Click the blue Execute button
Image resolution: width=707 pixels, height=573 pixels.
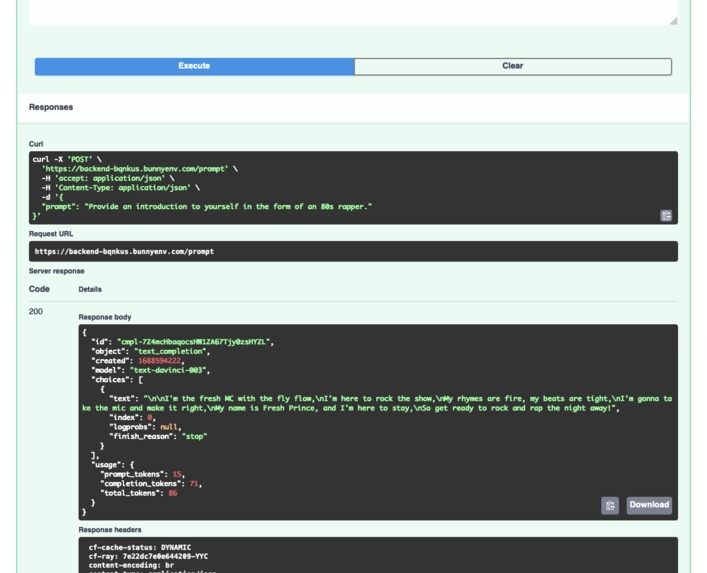coord(194,66)
